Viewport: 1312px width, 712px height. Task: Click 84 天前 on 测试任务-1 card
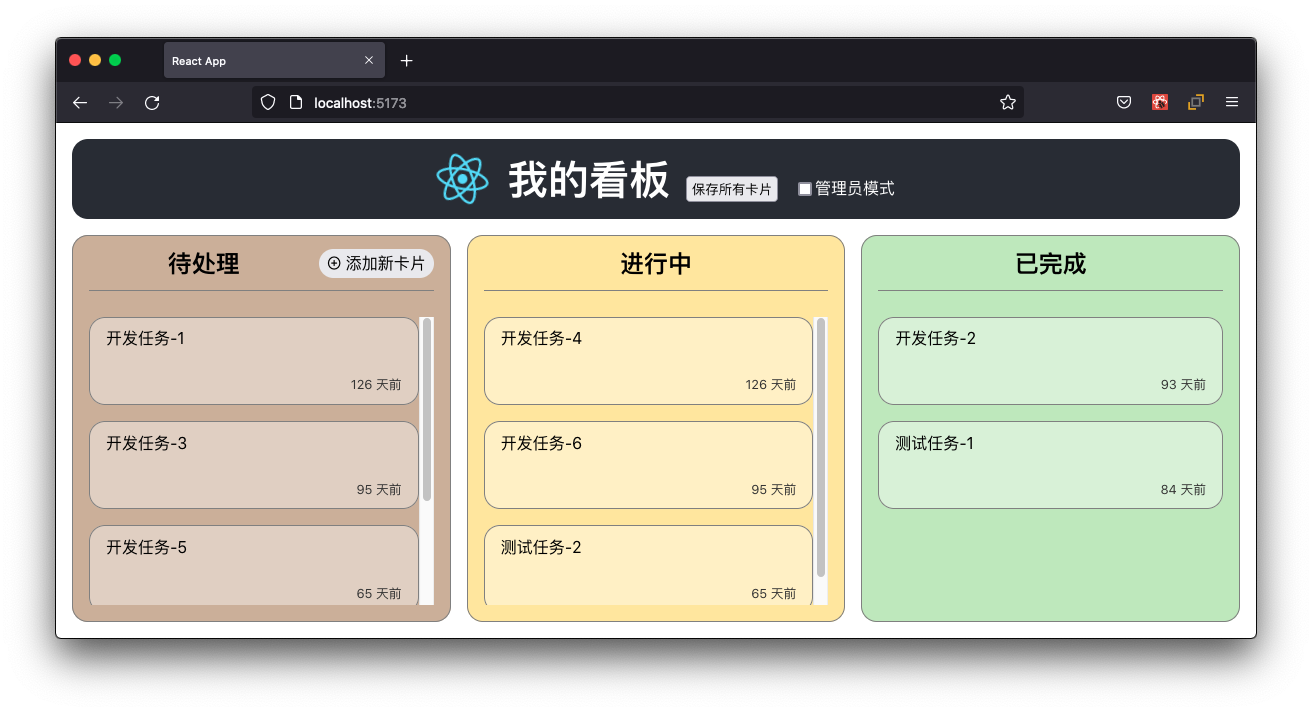tap(1183, 490)
